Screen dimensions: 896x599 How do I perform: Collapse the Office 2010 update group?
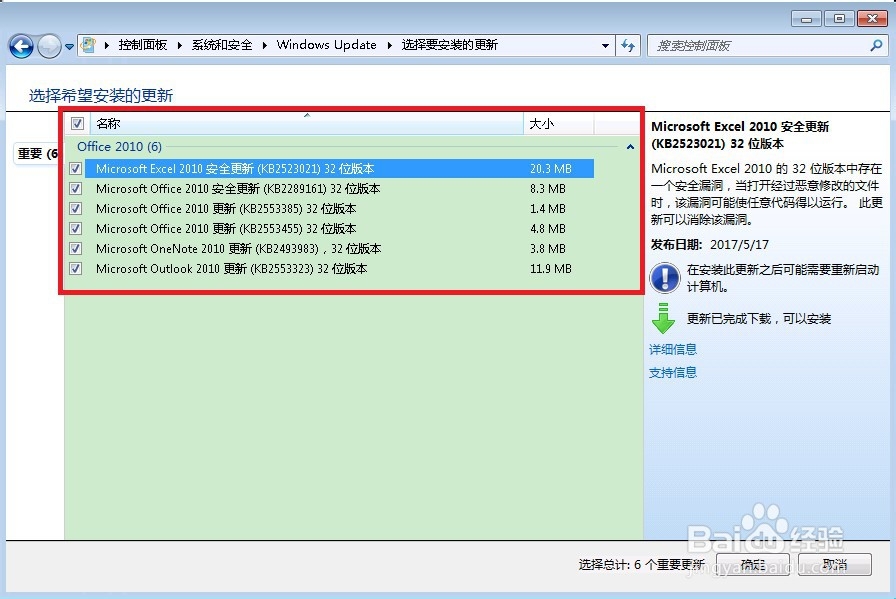click(x=630, y=146)
